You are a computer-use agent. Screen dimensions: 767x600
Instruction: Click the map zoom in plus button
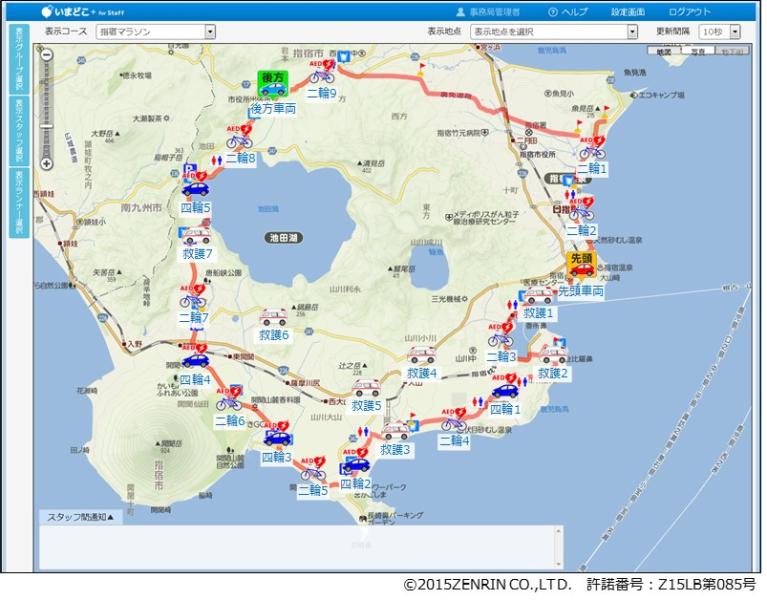tap(46, 163)
